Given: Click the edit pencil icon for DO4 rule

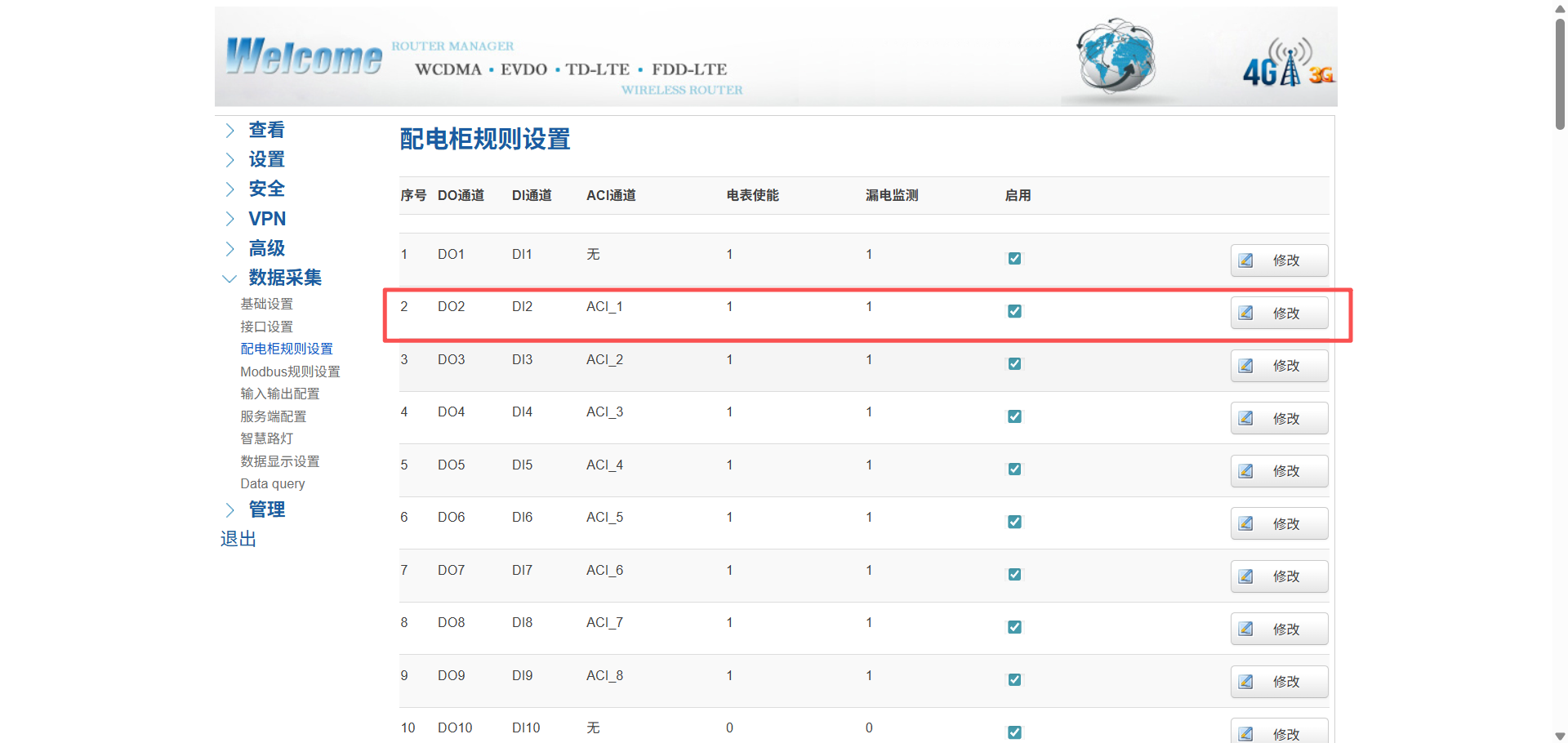Looking at the screenshot, I should (1245, 418).
